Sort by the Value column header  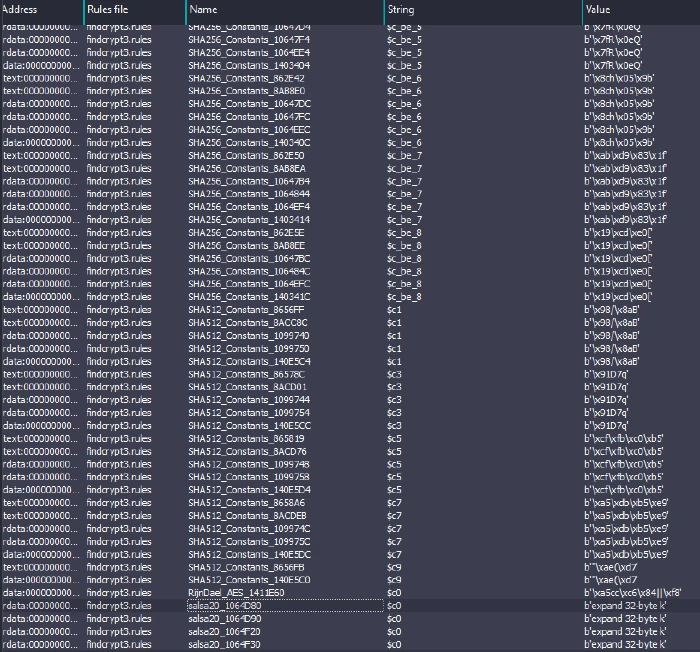641,9
